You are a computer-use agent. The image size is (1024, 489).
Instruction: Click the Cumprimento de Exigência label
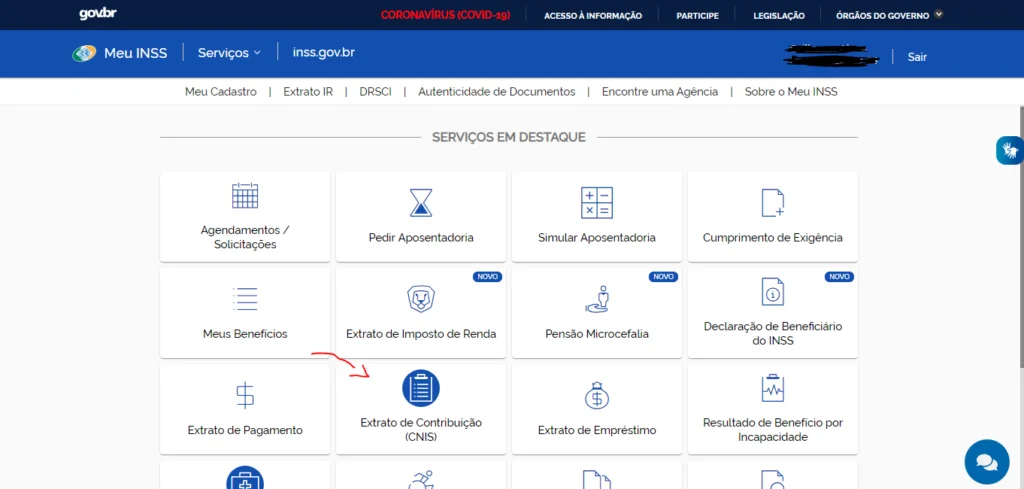coord(773,238)
